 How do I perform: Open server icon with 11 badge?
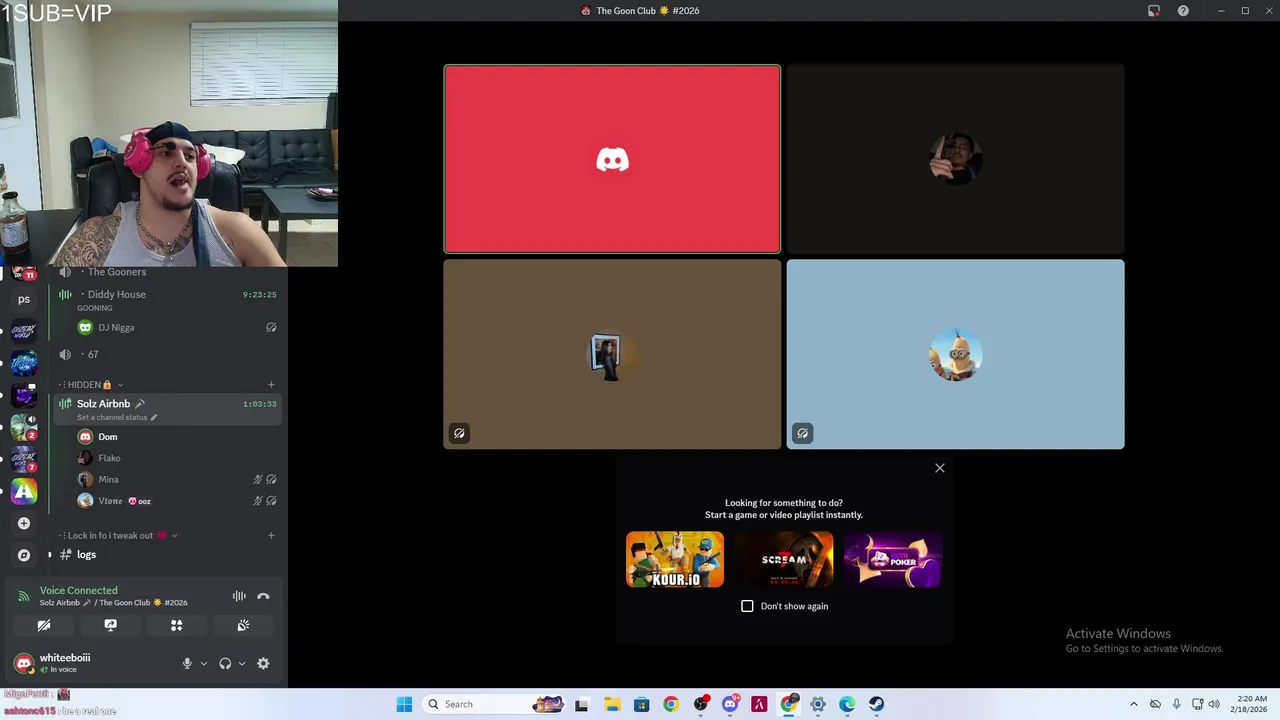(x=24, y=273)
